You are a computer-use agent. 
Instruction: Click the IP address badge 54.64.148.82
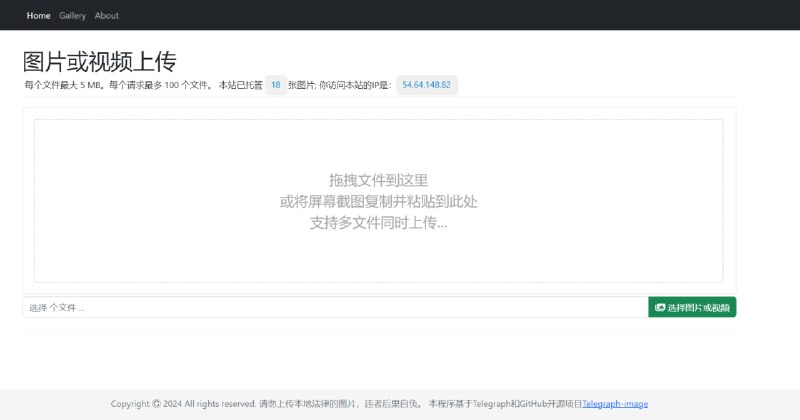pos(426,86)
